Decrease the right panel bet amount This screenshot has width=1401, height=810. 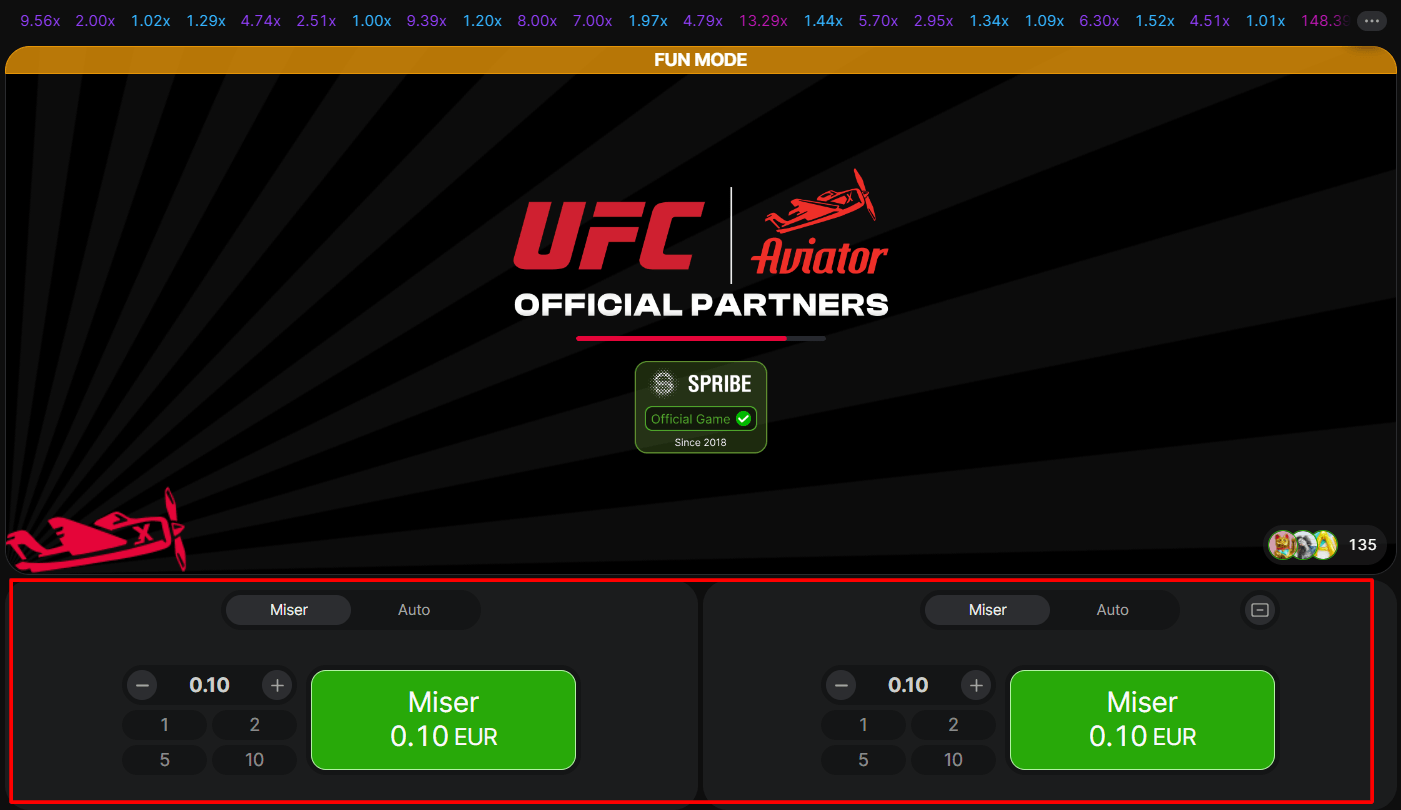coord(842,685)
